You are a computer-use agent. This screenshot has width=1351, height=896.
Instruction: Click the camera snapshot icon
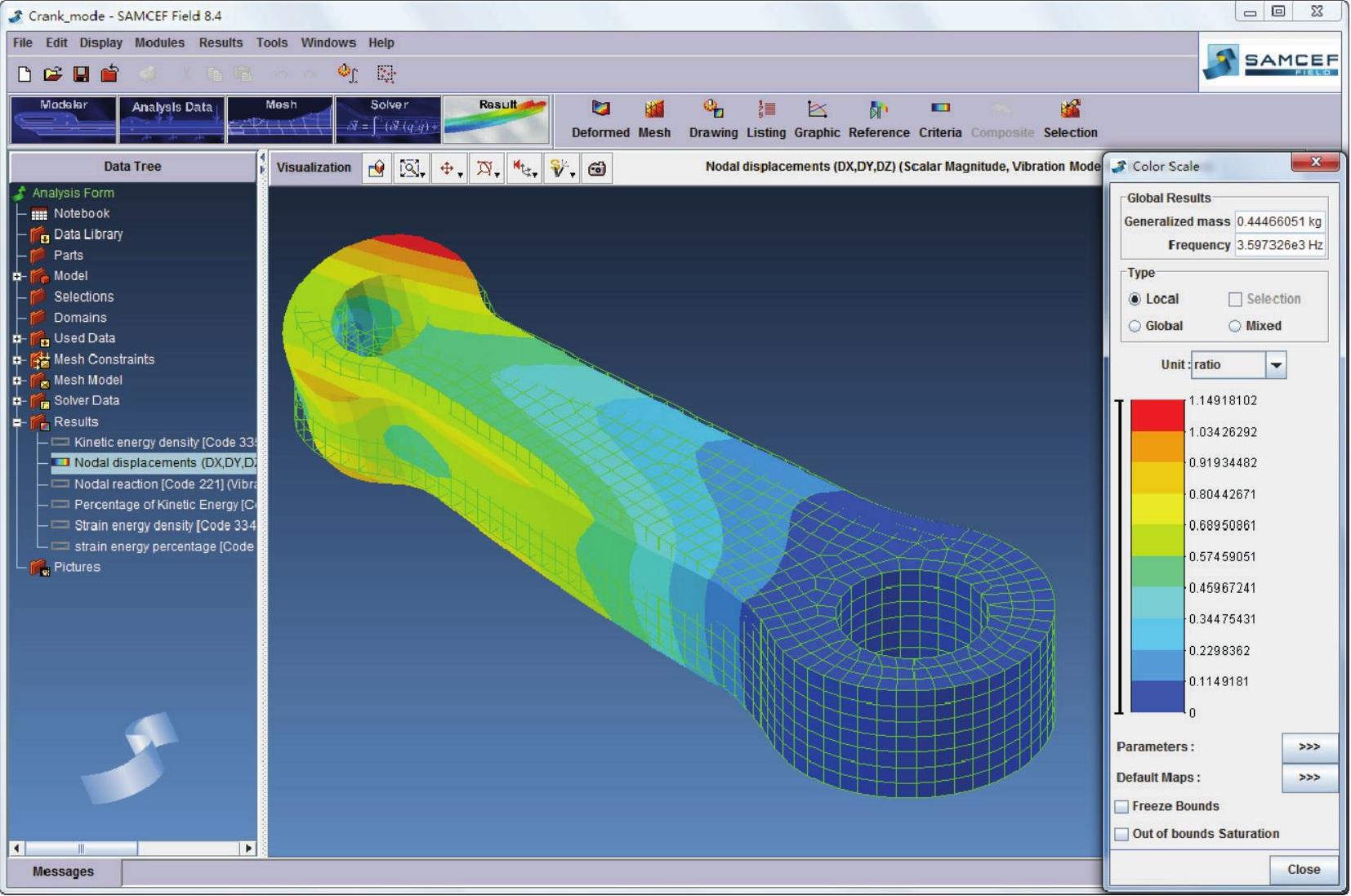click(x=597, y=169)
